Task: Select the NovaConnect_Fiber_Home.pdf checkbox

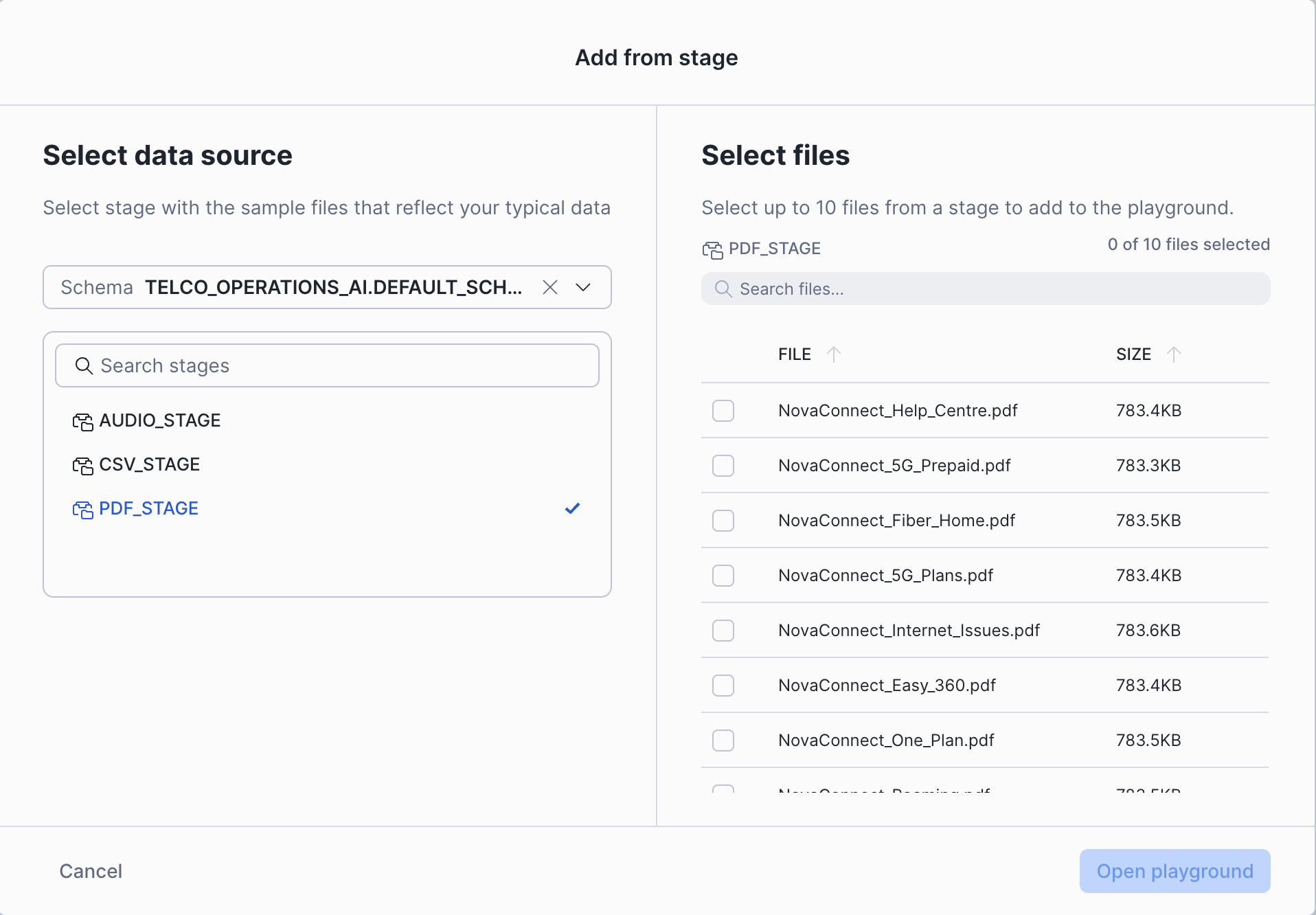Action: pos(723,521)
